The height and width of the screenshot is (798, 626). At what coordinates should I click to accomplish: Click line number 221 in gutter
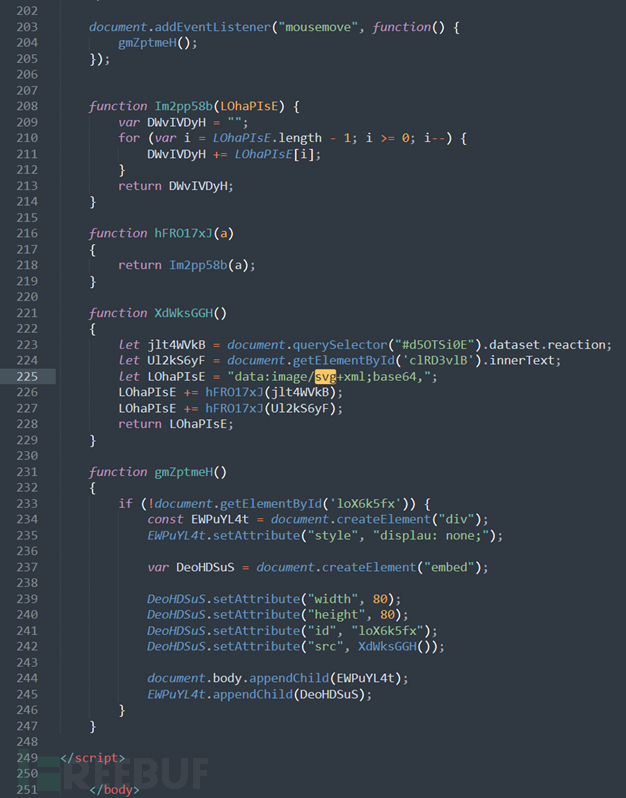click(x=27, y=313)
